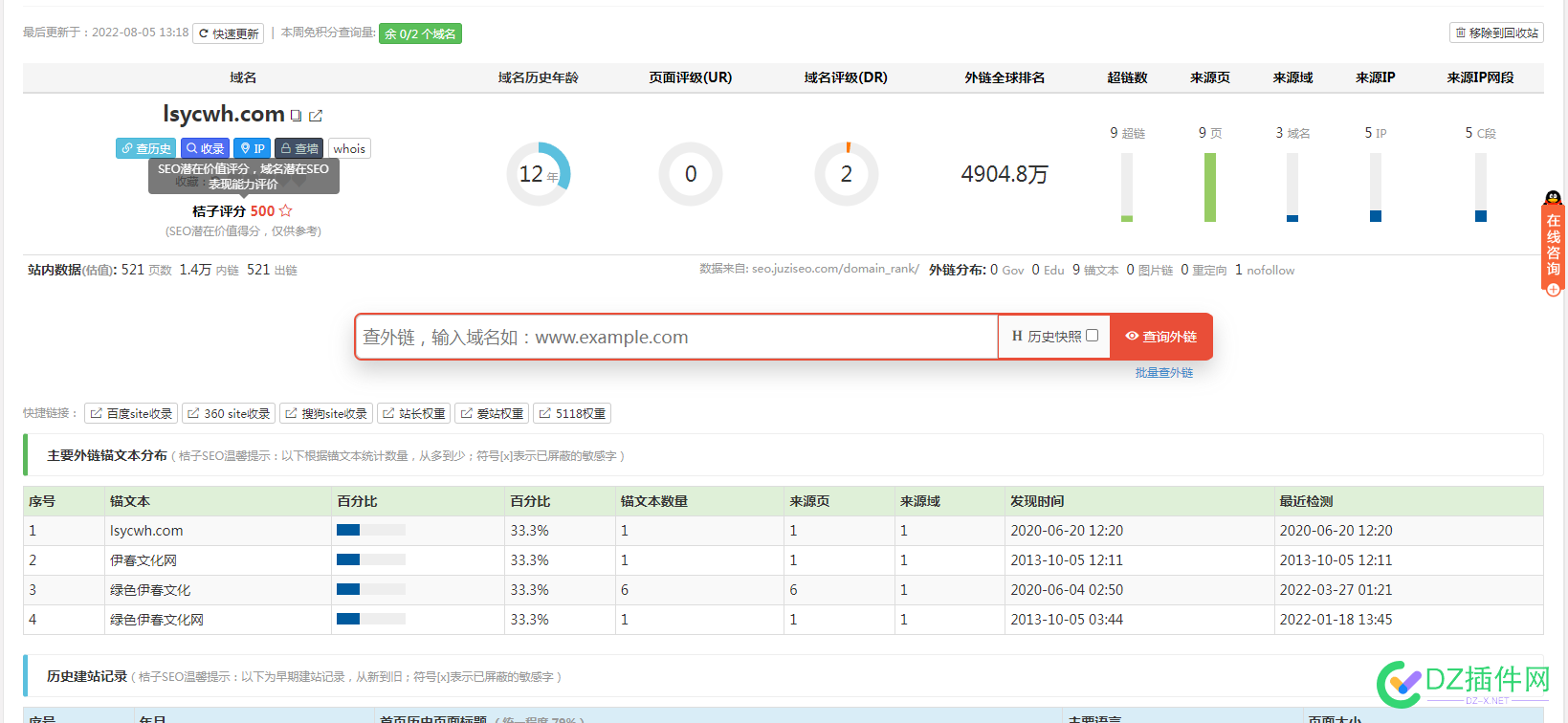This screenshot has height=723, width=1568.
Task: Click the 主要外链锚文本分布 section title
Action: (x=107, y=455)
